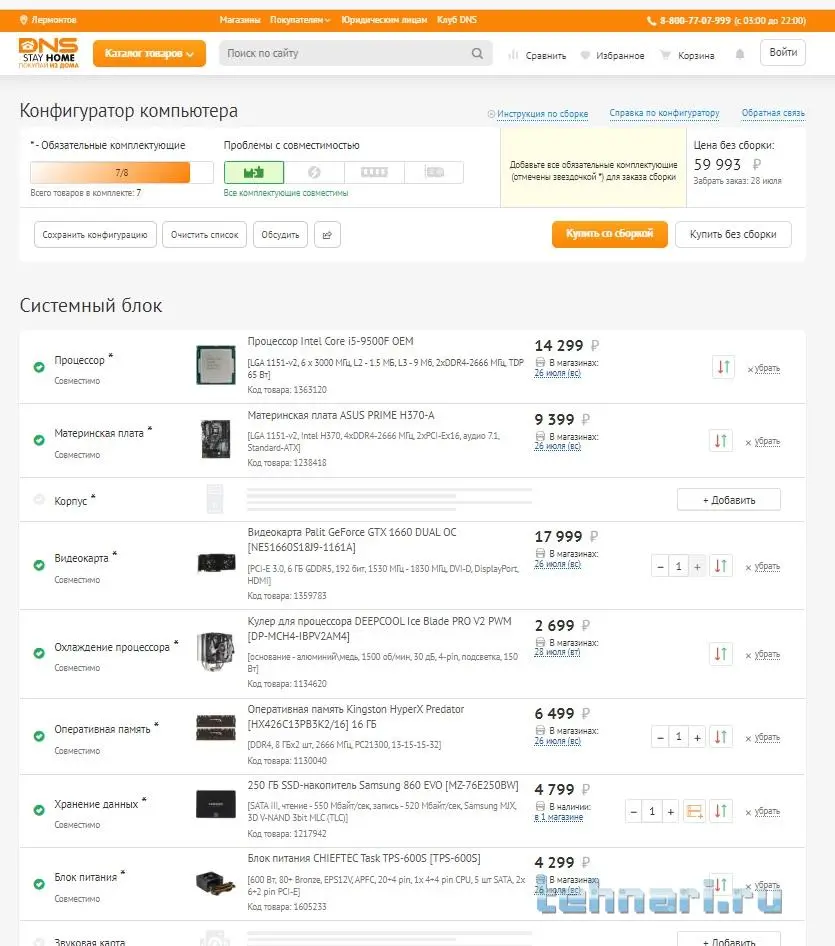This screenshot has width=835, height=946.
Task: Select the power compatibility icon tab
Action: (x=314, y=173)
